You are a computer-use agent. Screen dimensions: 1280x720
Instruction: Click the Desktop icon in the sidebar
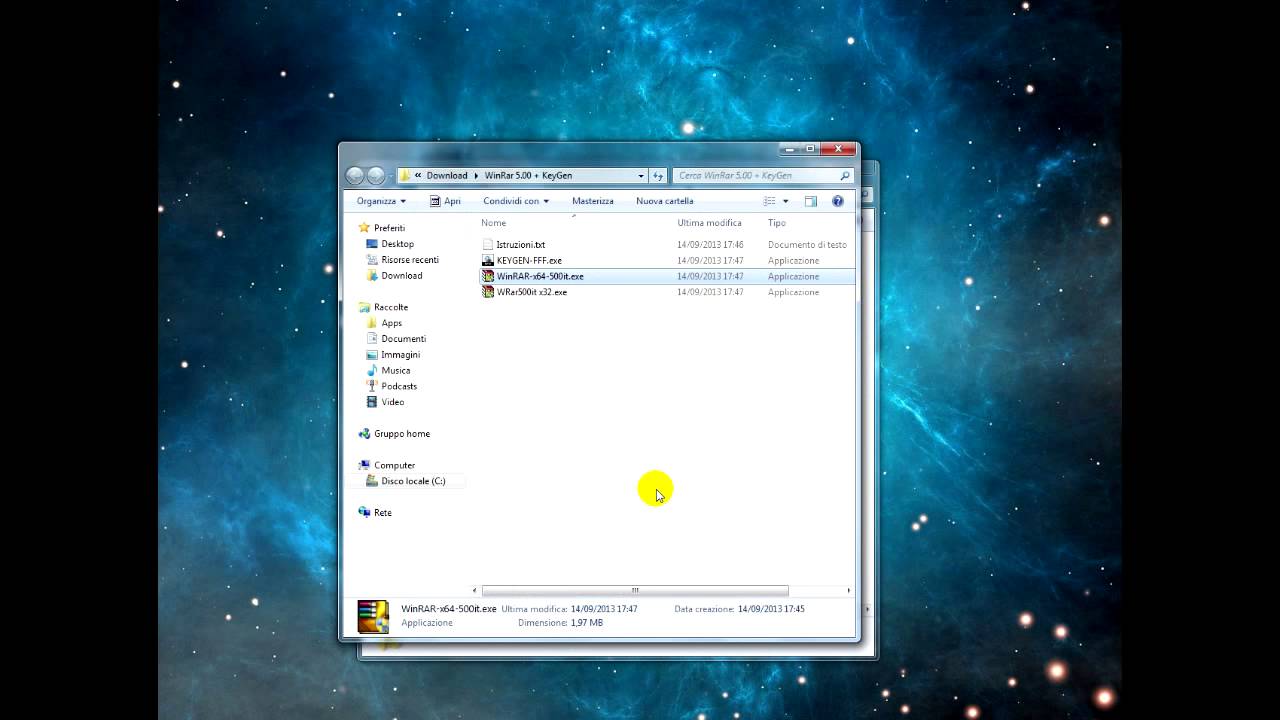pos(372,244)
